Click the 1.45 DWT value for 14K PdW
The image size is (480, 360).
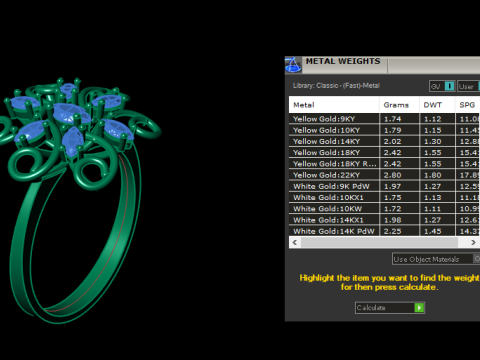click(433, 231)
